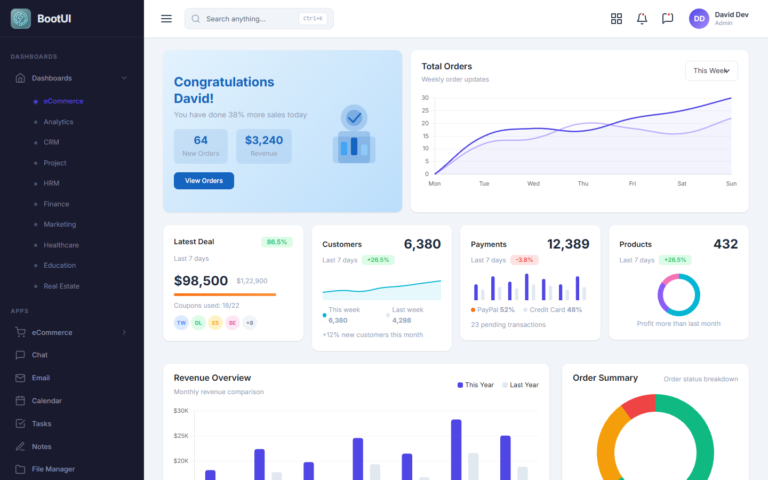Click the Payments bar chart
This screenshot has width=768, height=480.
point(530,287)
